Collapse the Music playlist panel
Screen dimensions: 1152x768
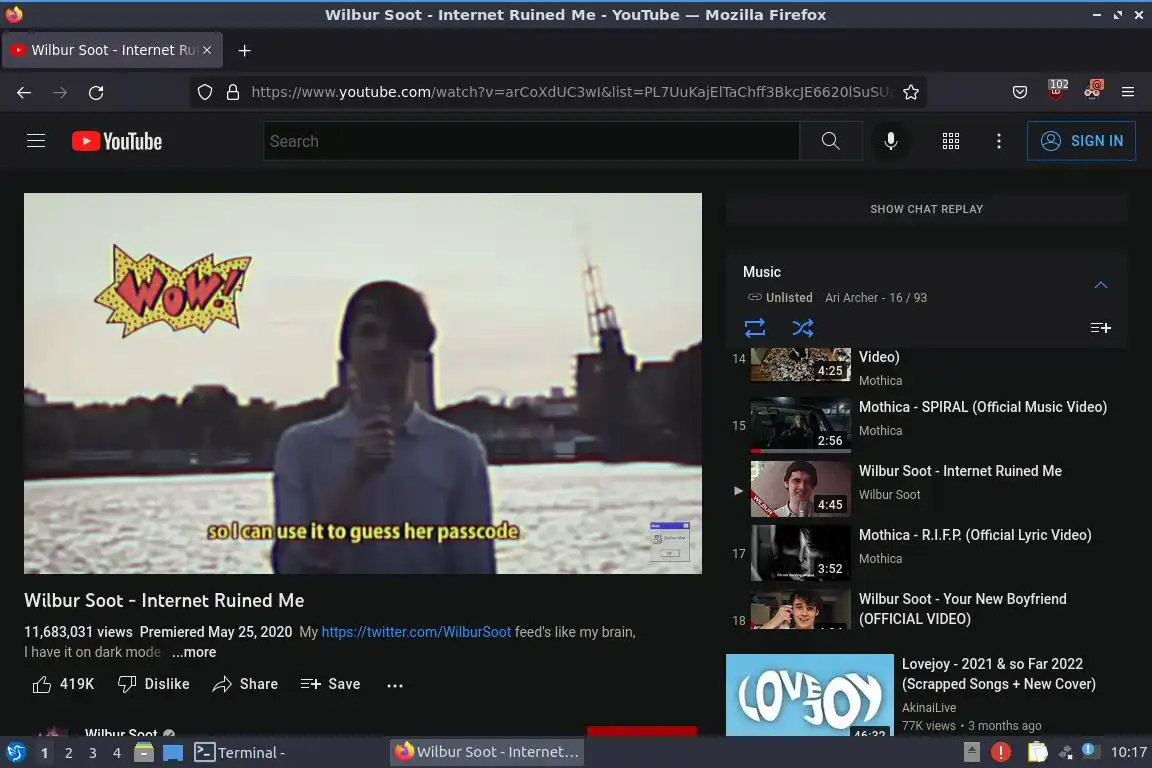tap(1101, 284)
